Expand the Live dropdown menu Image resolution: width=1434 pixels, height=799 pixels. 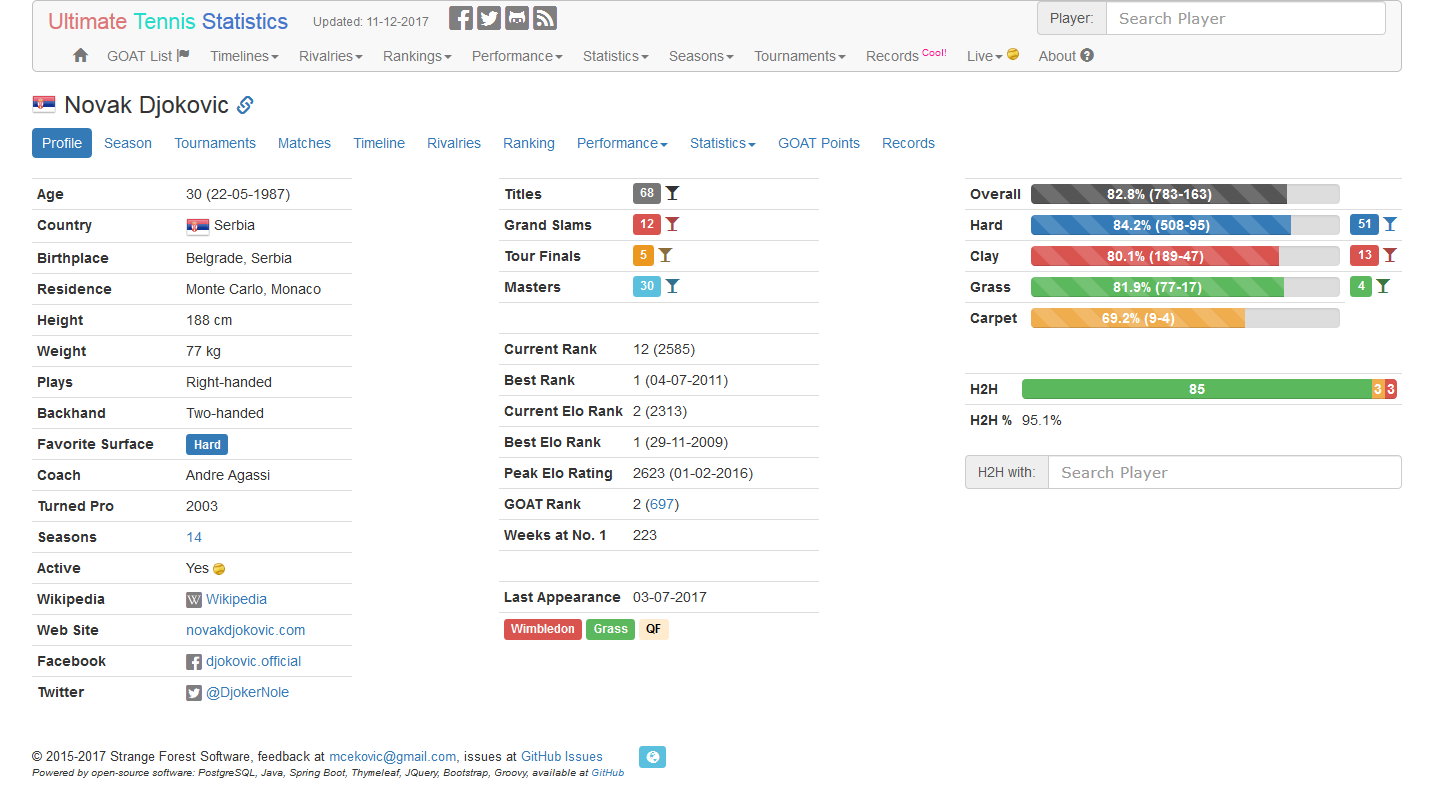click(x=992, y=56)
